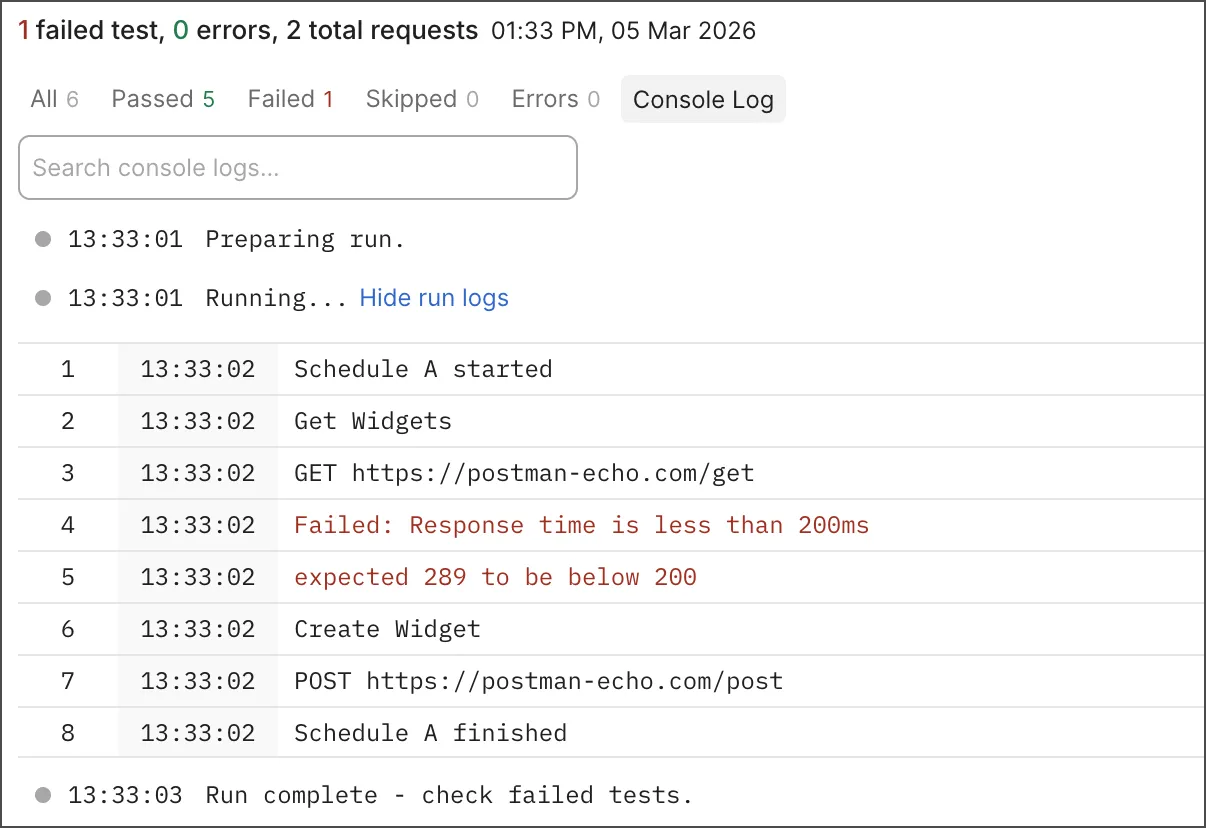This screenshot has height=828, width=1206.
Task: Click line number 4 in the log
Action: click(x=68, y=525)
